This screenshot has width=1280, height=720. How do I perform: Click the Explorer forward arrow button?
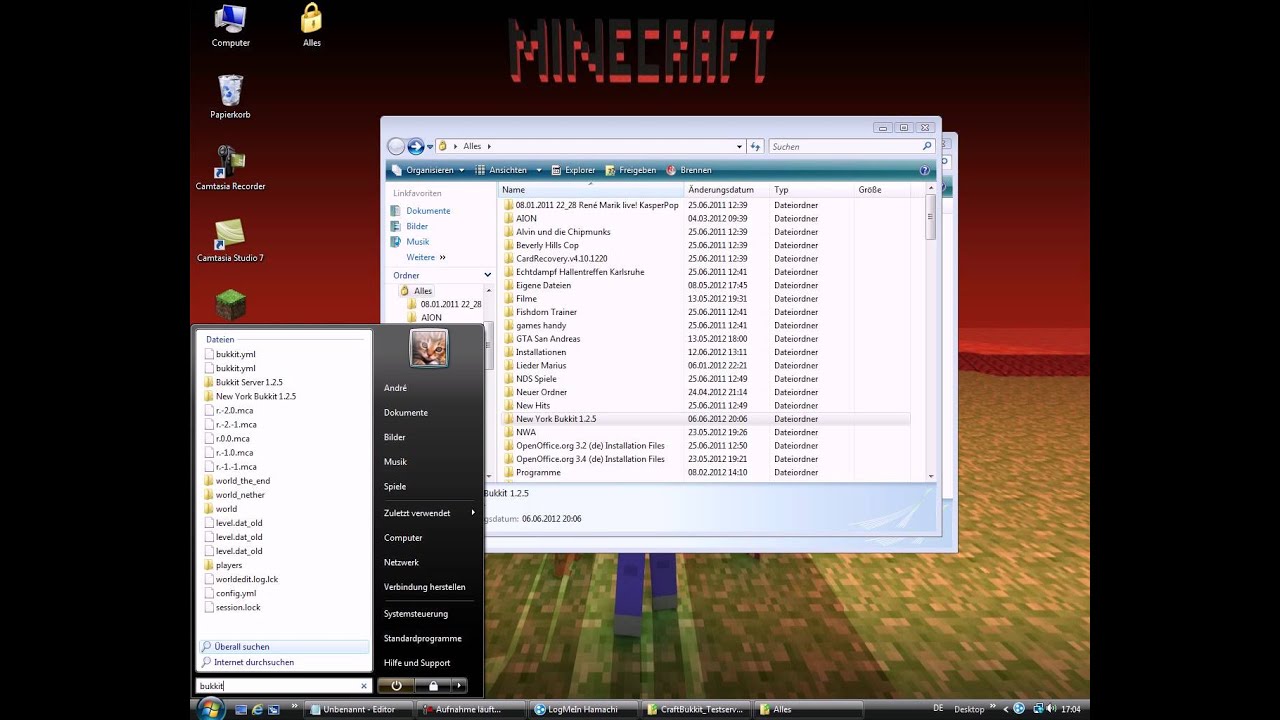click(x=415, y=147)
